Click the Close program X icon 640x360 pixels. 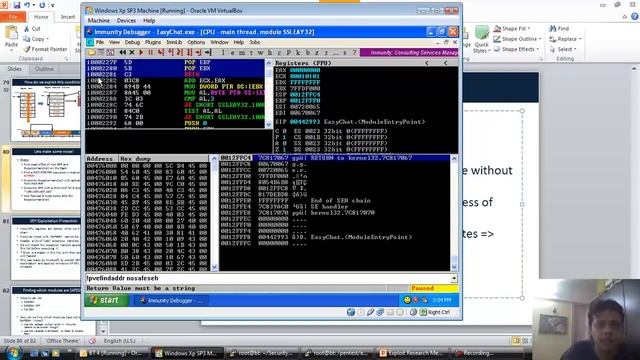tap(132, 52)
